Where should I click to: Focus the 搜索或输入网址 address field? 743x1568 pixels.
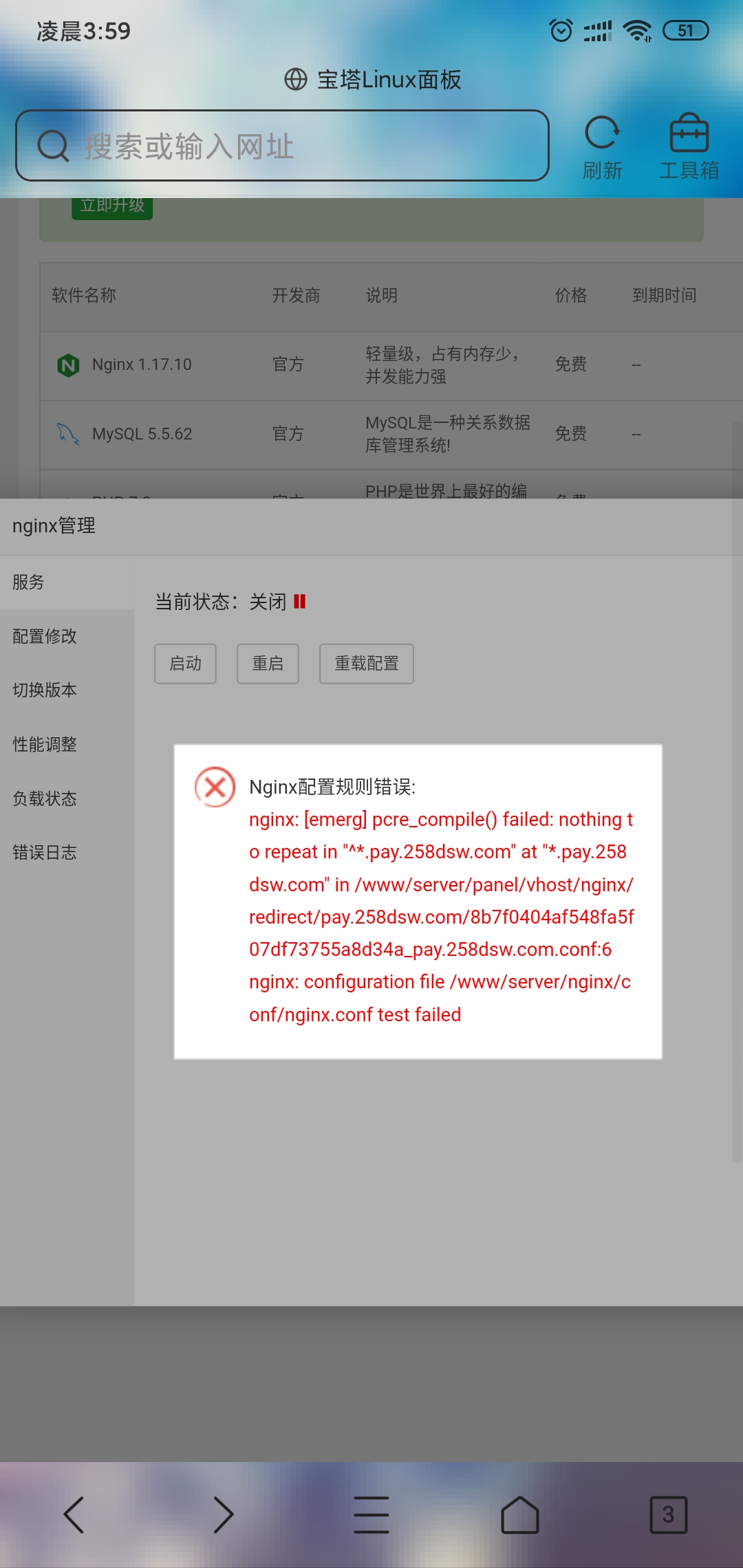point(283,146)
